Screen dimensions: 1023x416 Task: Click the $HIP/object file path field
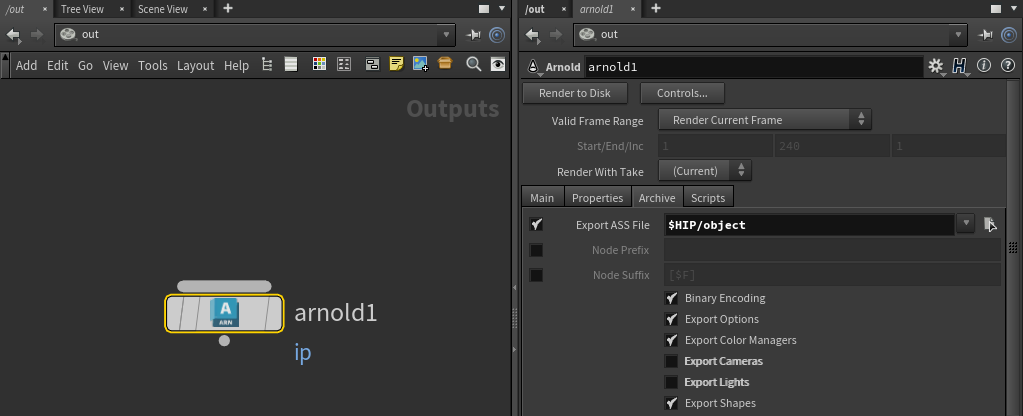[809, 224]
